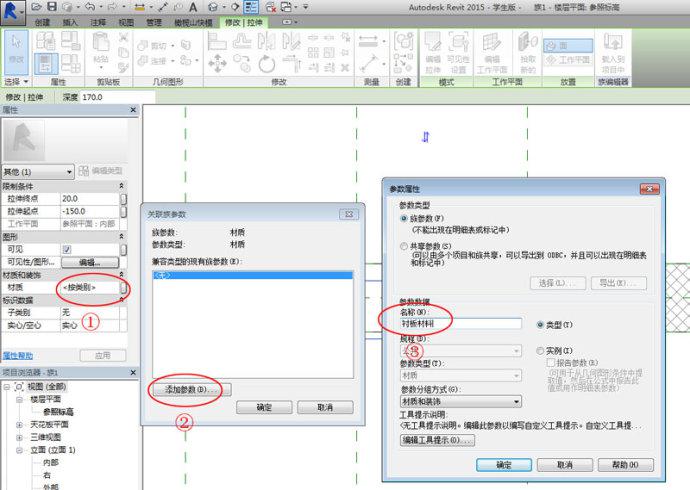Open the 视图 ribbon tab
The height and width of the screenshot is (490, 690).
pos(125,21)
